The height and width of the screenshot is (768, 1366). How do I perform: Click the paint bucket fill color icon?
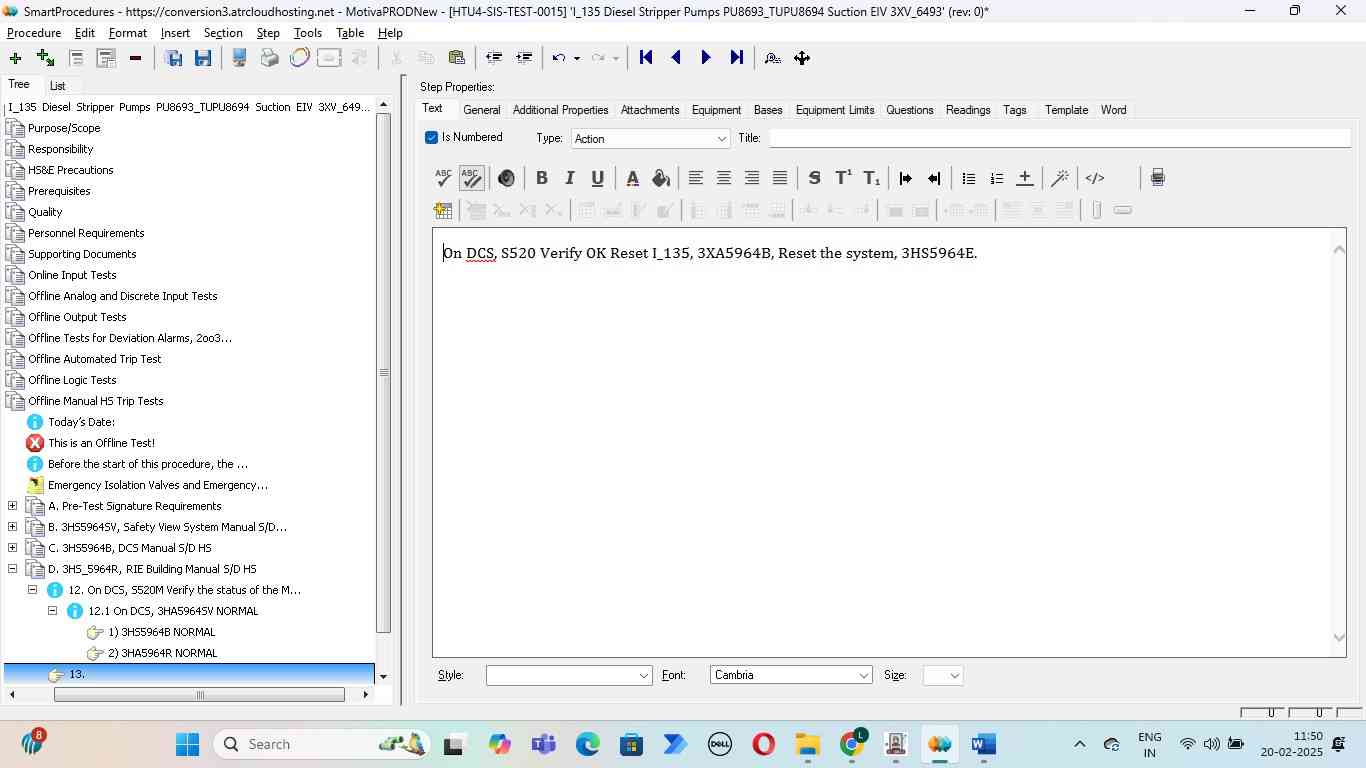pos(660,178)
